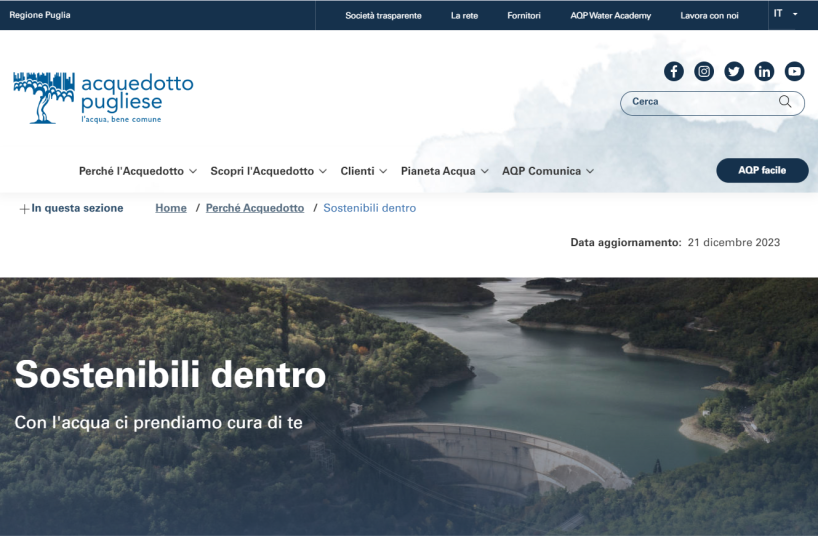Screen dimensions: 818x539
Task: Open the Twitter social icon
Action: (734, 71)
